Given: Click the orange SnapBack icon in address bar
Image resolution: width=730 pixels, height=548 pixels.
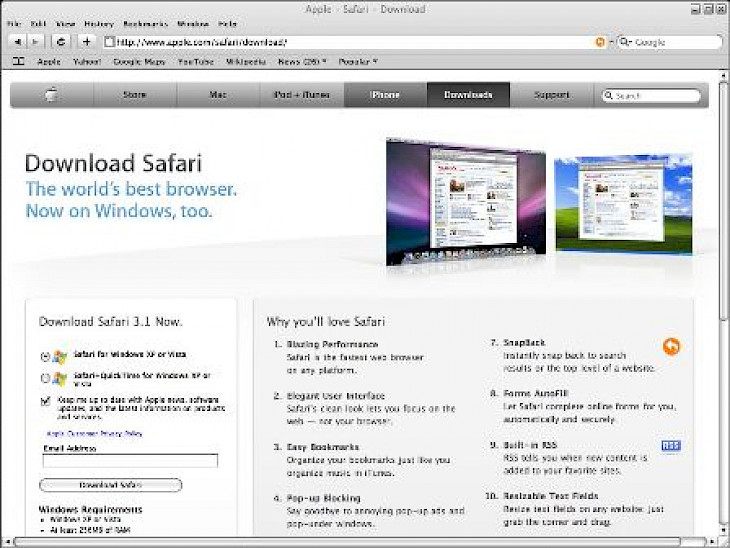Looking at the screenshot, I should point(600,42).
